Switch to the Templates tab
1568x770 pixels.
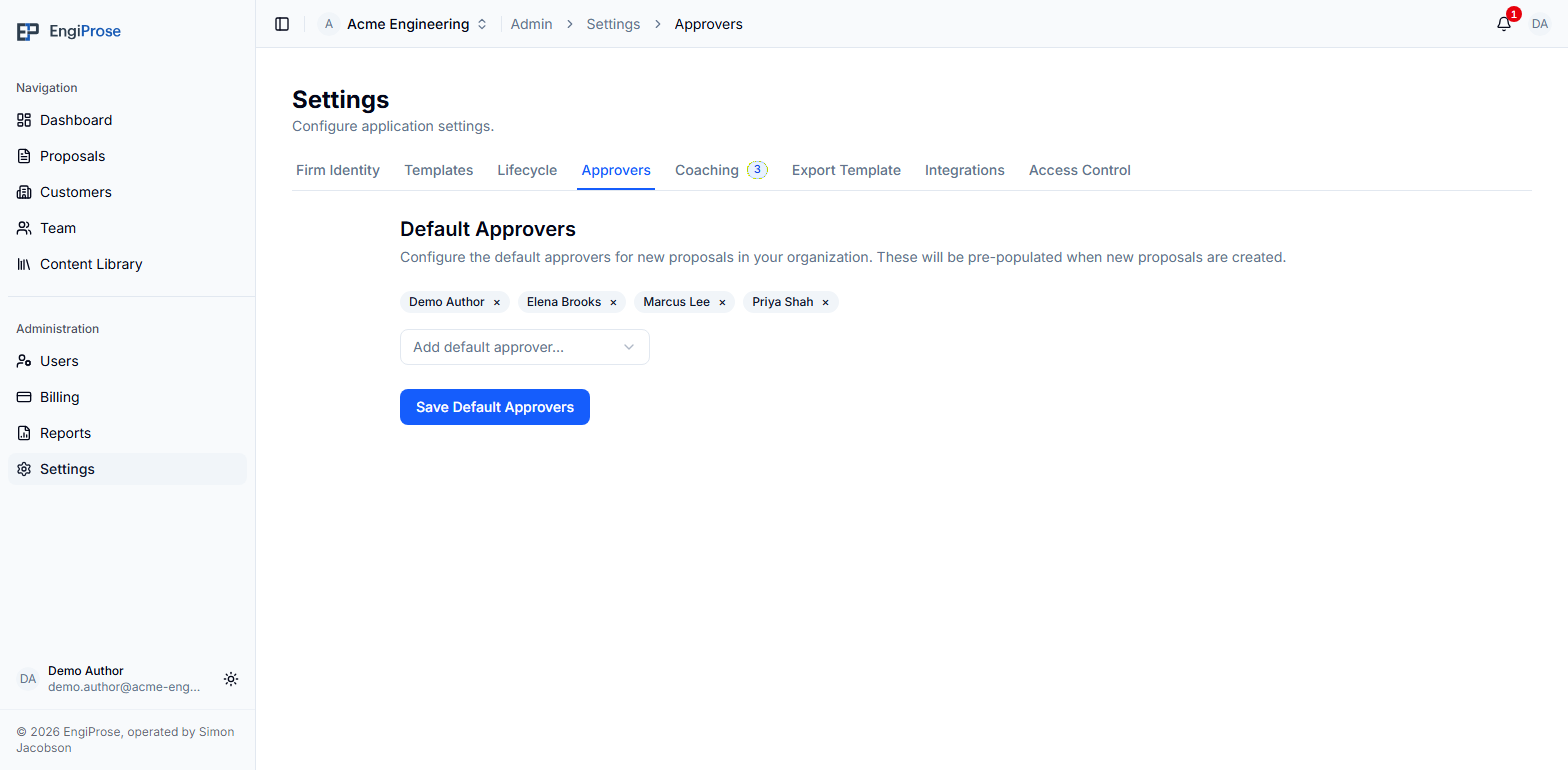click(439, 170)
